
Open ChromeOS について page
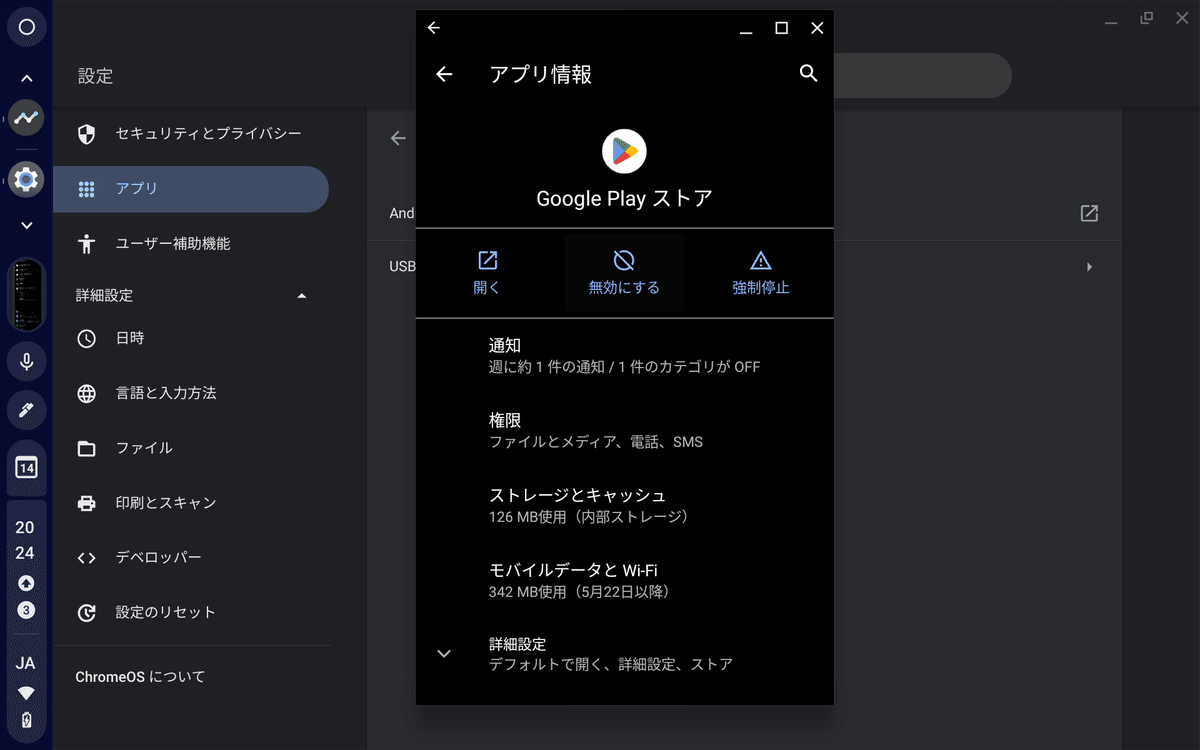[x=191, y=677]
